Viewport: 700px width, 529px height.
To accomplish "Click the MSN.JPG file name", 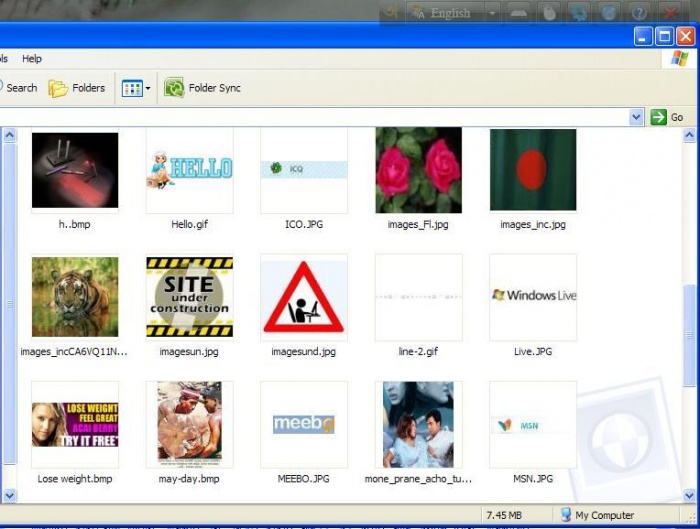I will click(533, 479).
